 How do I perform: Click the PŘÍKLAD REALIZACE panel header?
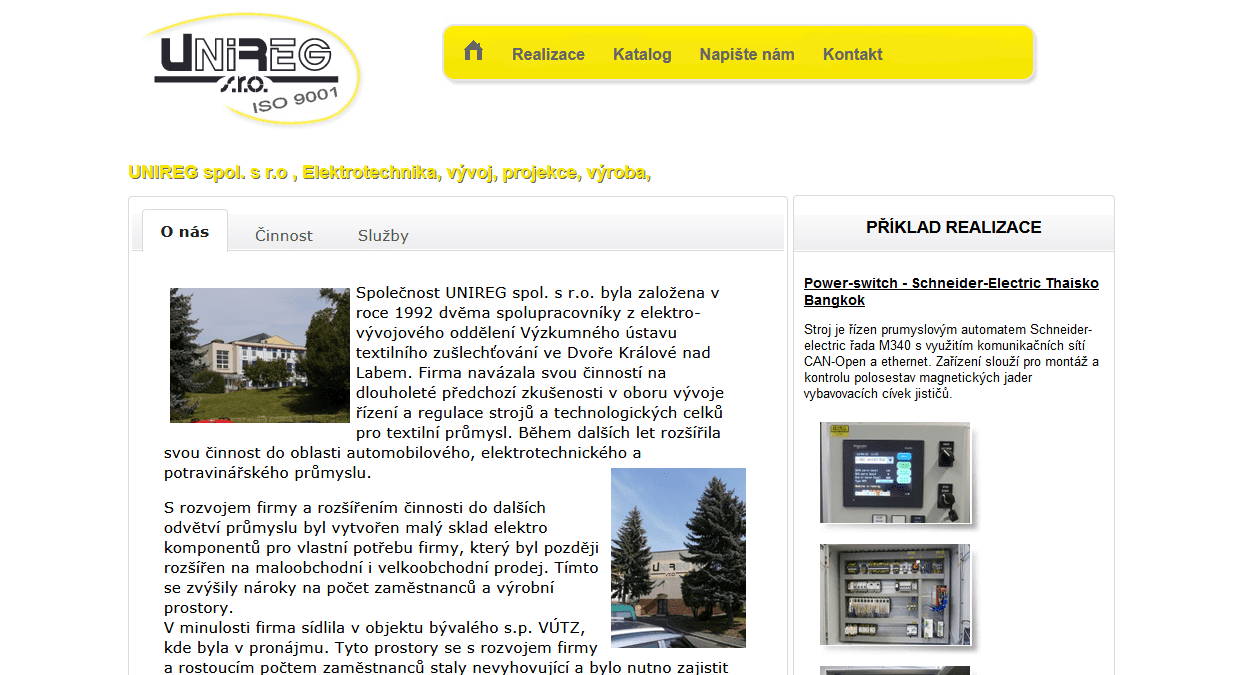(x=954, y=227)
